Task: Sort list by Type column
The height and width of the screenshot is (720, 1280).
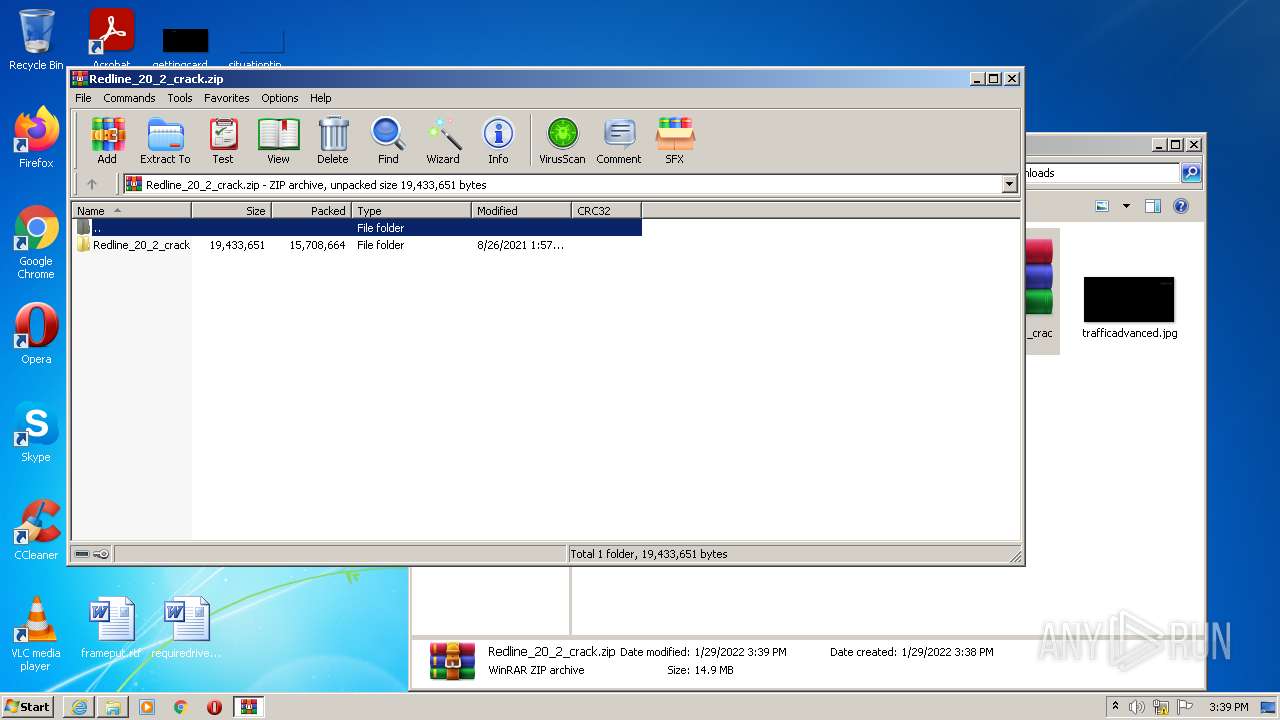Action: (x=411, y=211)
